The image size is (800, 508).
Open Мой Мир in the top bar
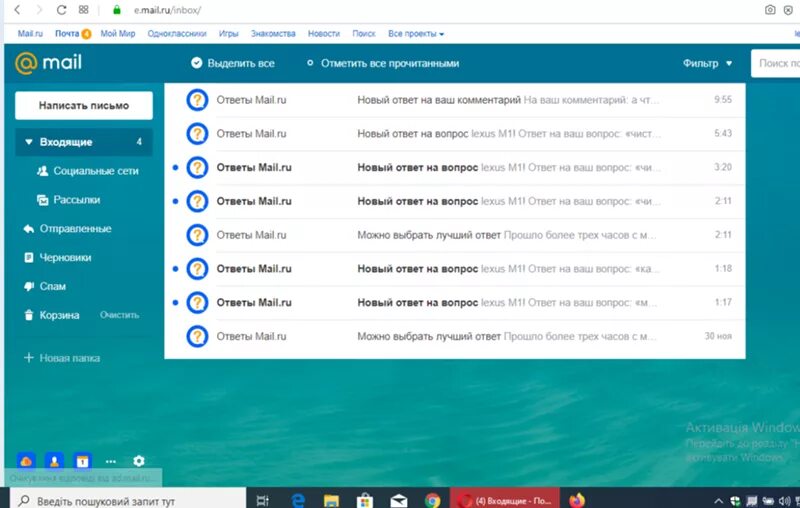tap(118, 34)
